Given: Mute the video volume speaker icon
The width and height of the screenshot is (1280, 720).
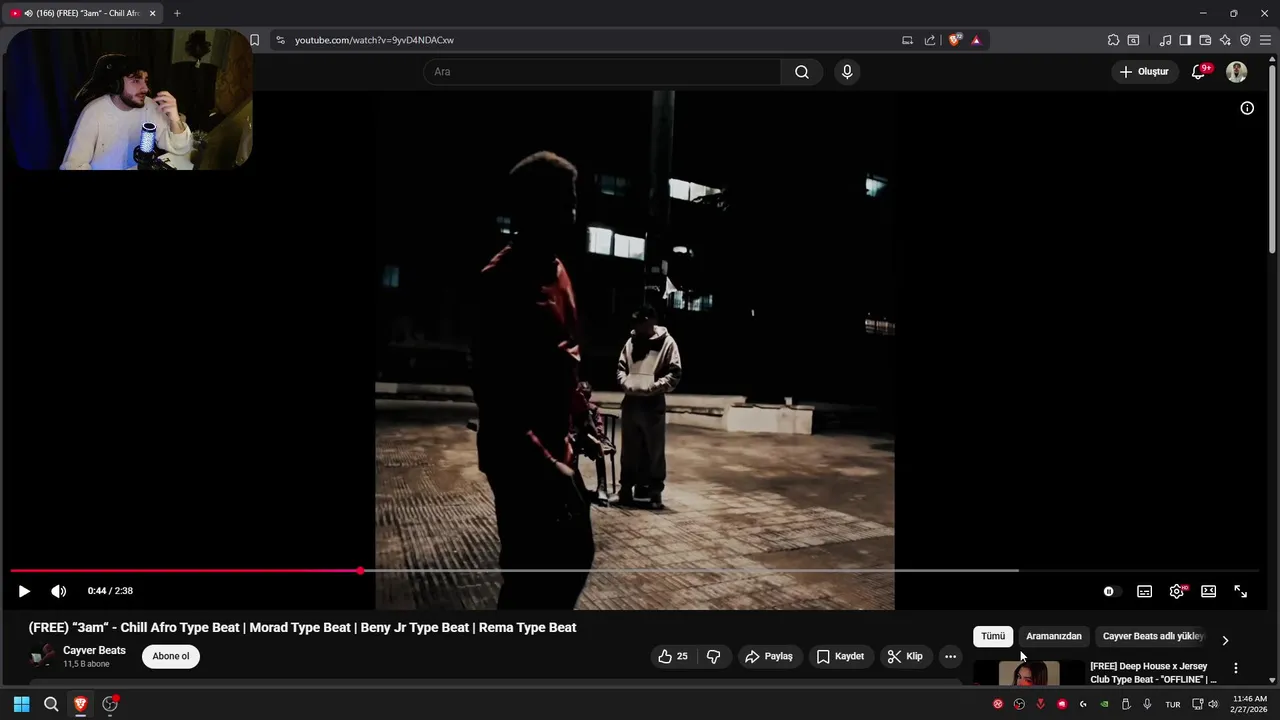Looking at the screenshot, I should click(59, 591).
